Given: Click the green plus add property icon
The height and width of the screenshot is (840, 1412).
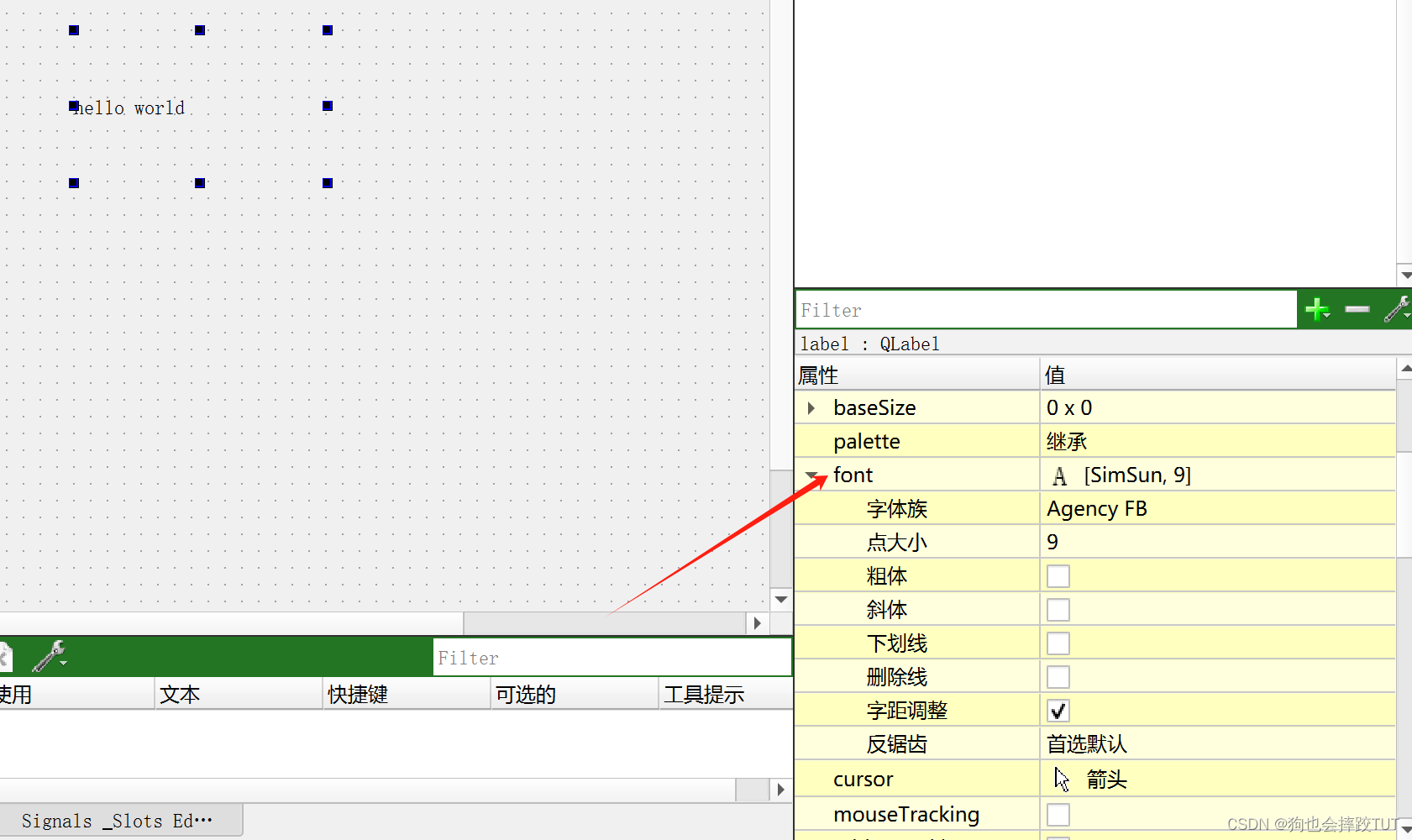Looking at the screenshot, I should (x=1317, y=310).
